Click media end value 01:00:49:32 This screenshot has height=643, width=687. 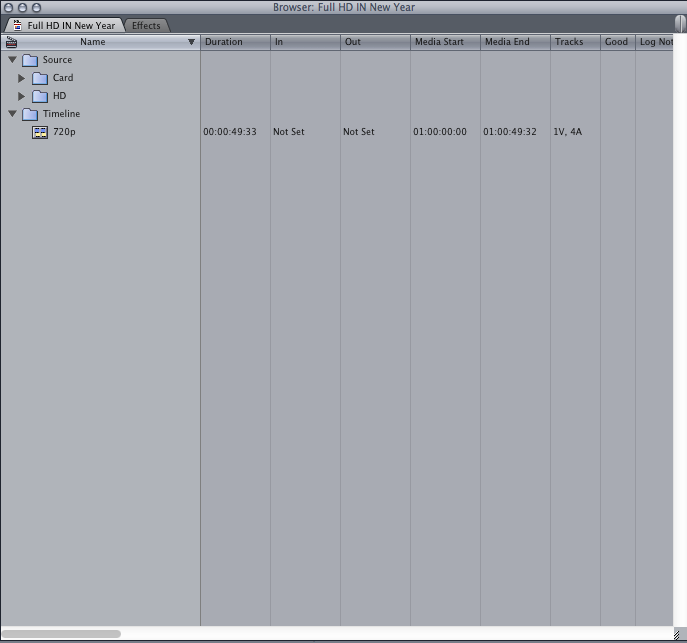pos(510,132)
